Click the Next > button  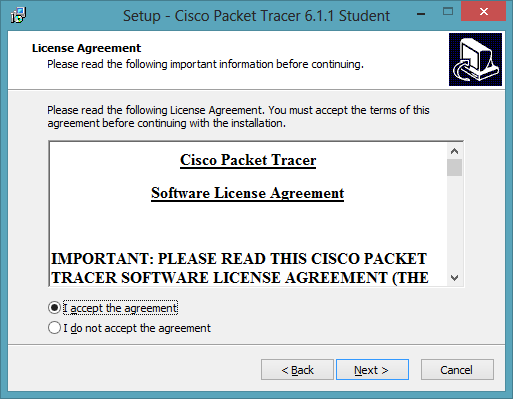(372, 370)
